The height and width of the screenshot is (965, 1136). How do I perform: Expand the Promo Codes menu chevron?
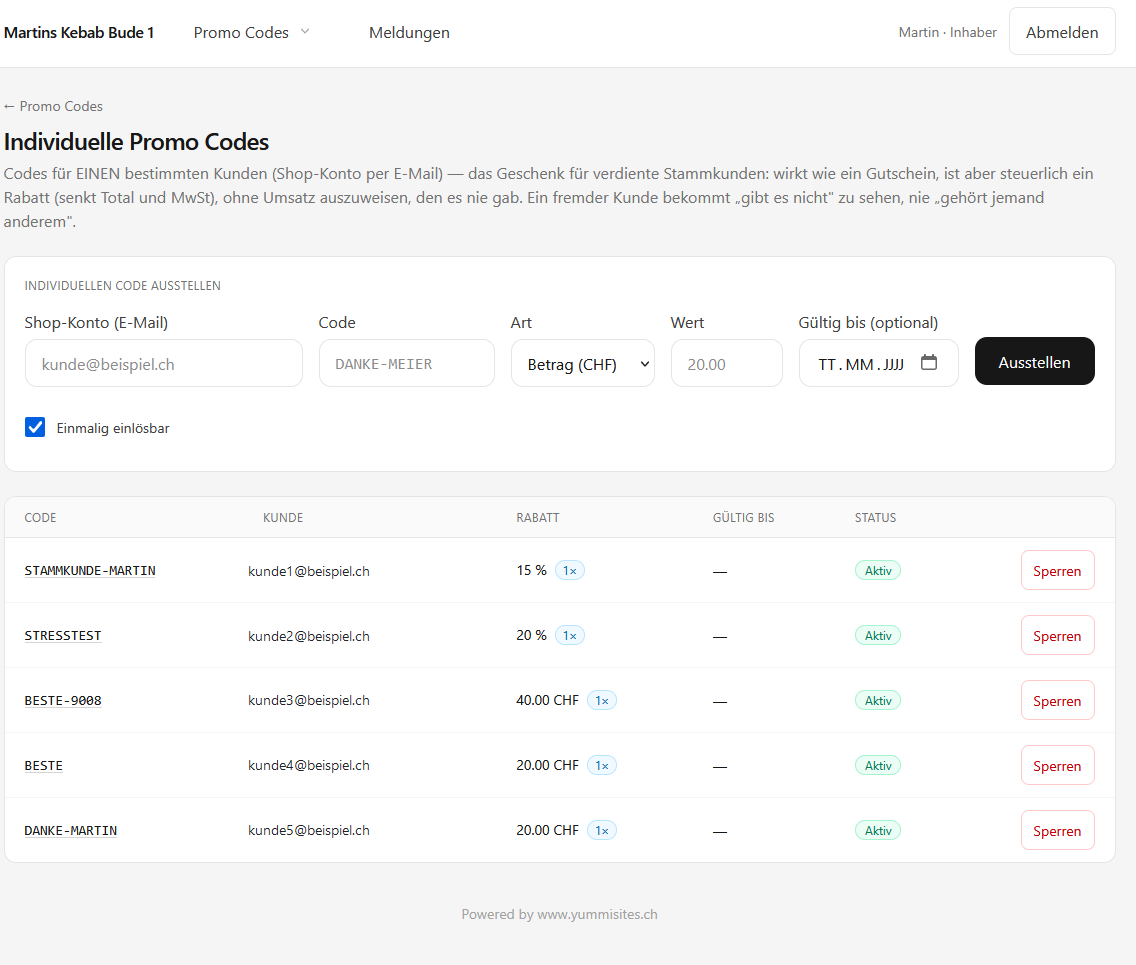point(305,31)
